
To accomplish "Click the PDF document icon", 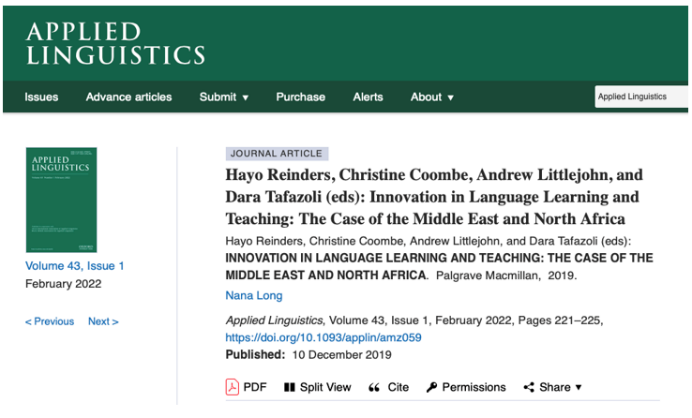I will (232, 387).
